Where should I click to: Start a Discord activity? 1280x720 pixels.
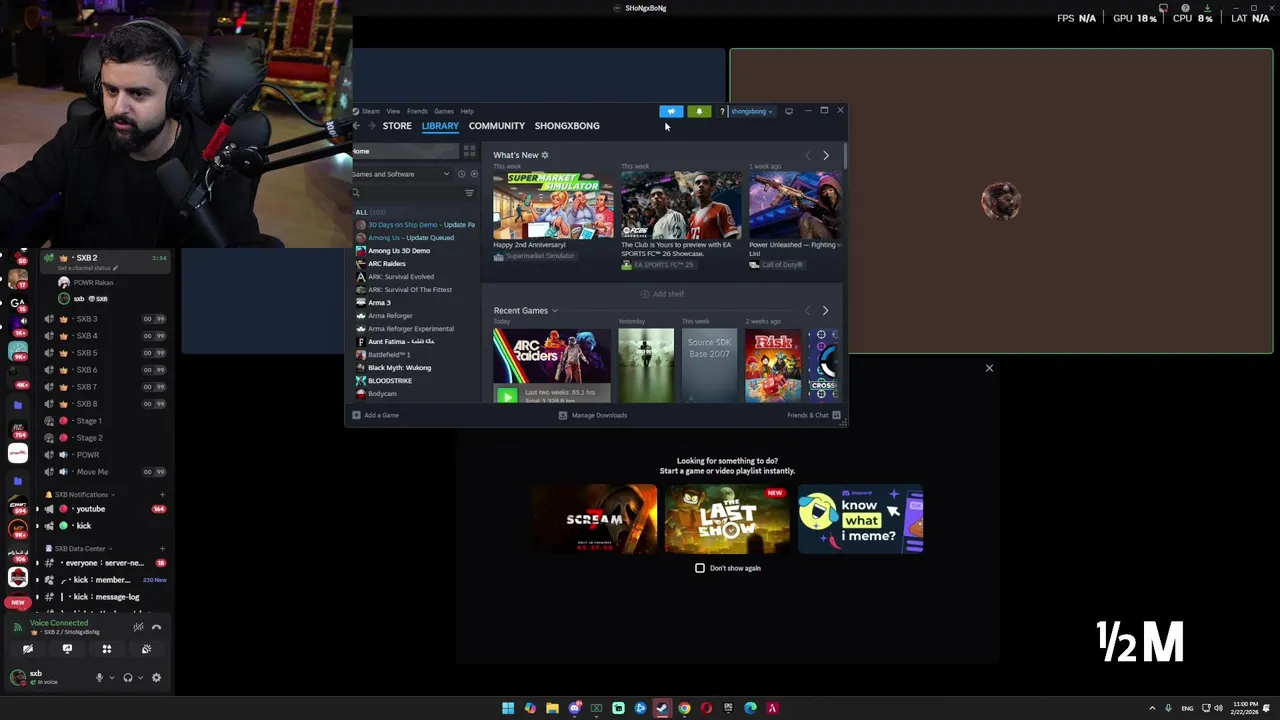coord(106,649)
